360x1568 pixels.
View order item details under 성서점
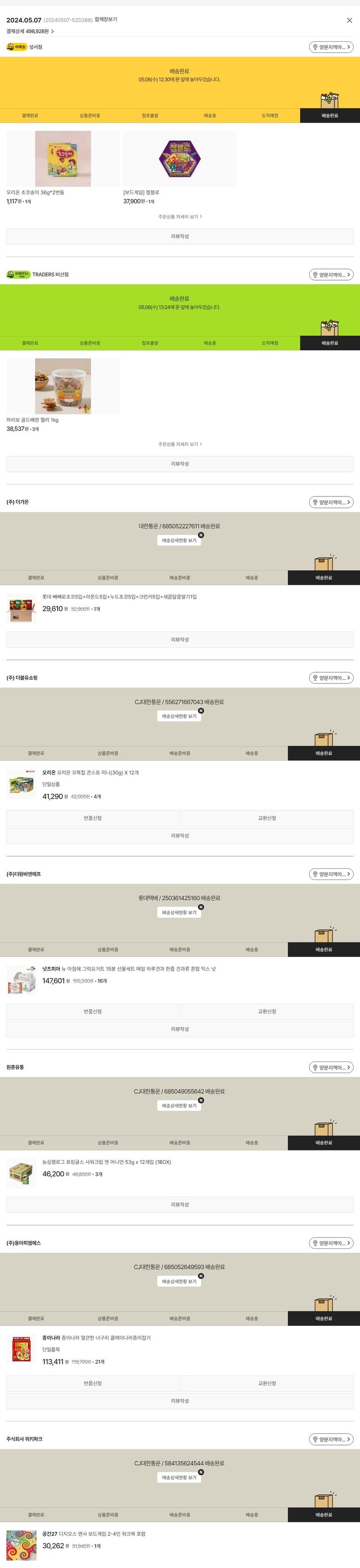point(180,217)
